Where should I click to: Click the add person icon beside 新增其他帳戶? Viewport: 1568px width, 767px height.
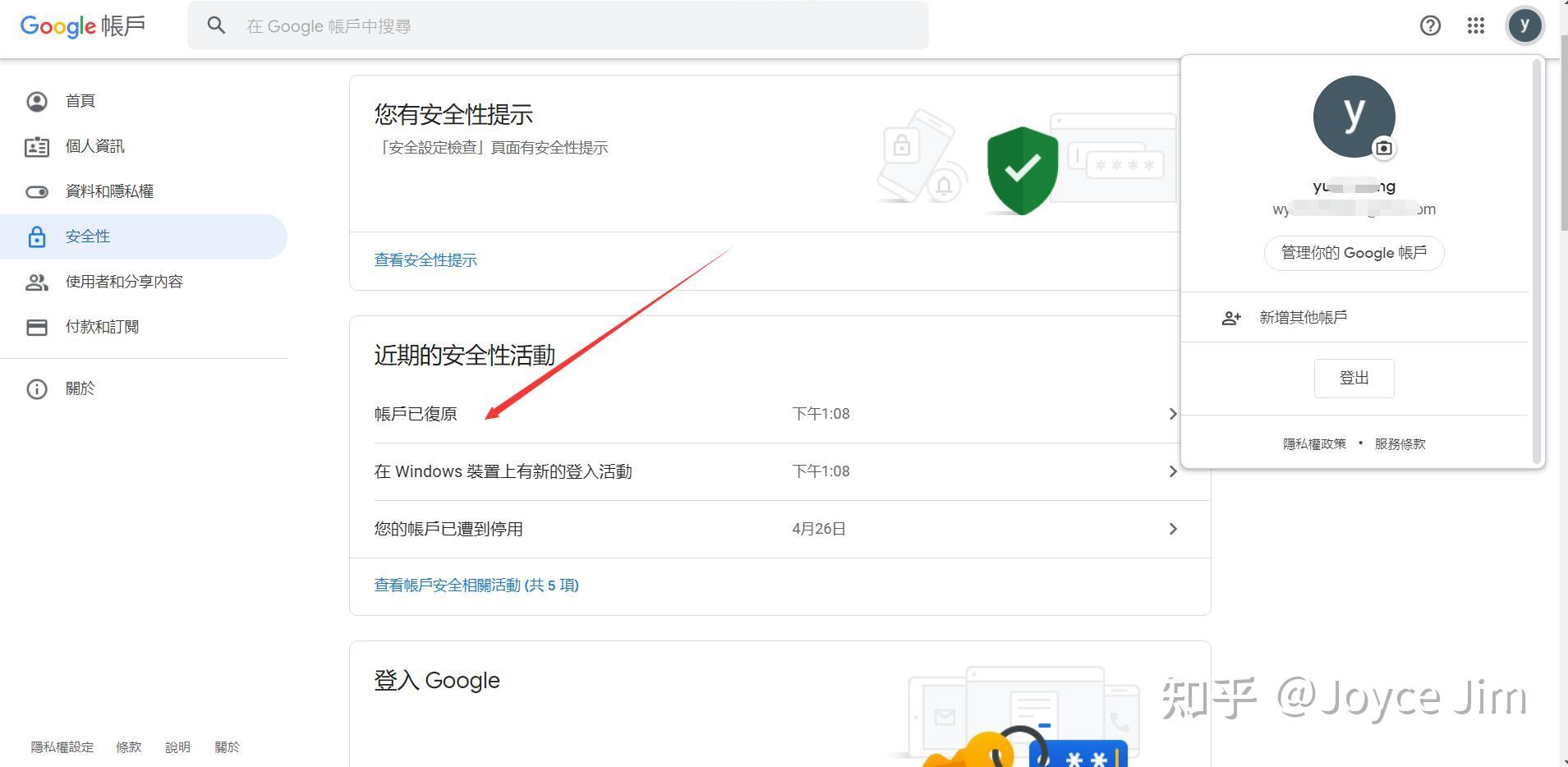1231,318
